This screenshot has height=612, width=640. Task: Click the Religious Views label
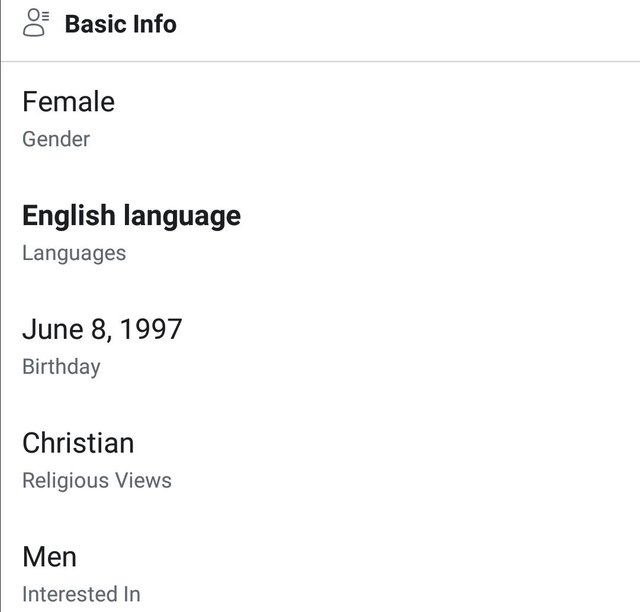[x=97, y=480]
